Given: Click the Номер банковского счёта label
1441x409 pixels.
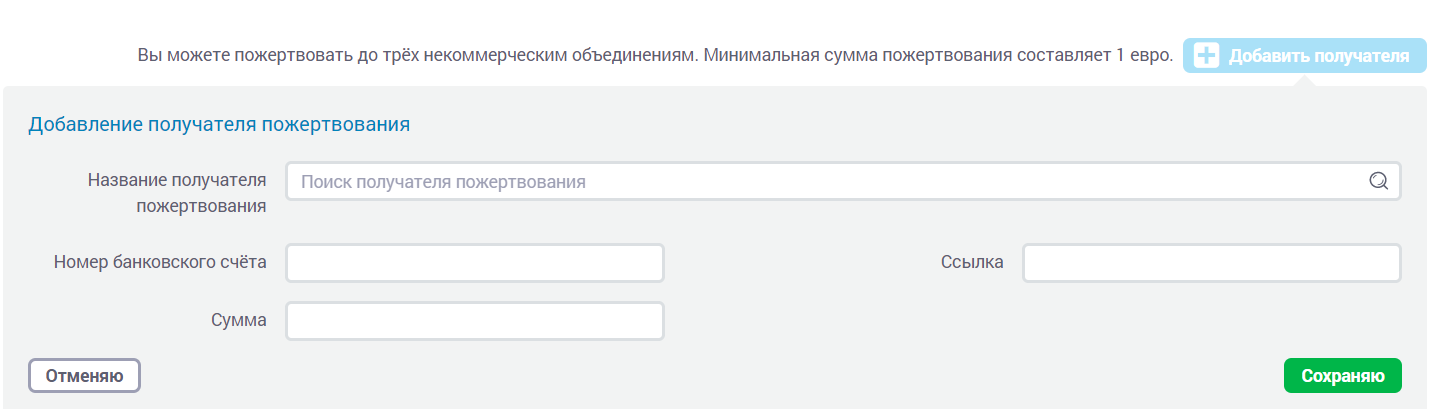Looking at the screenshot, I should click(160, 262).
